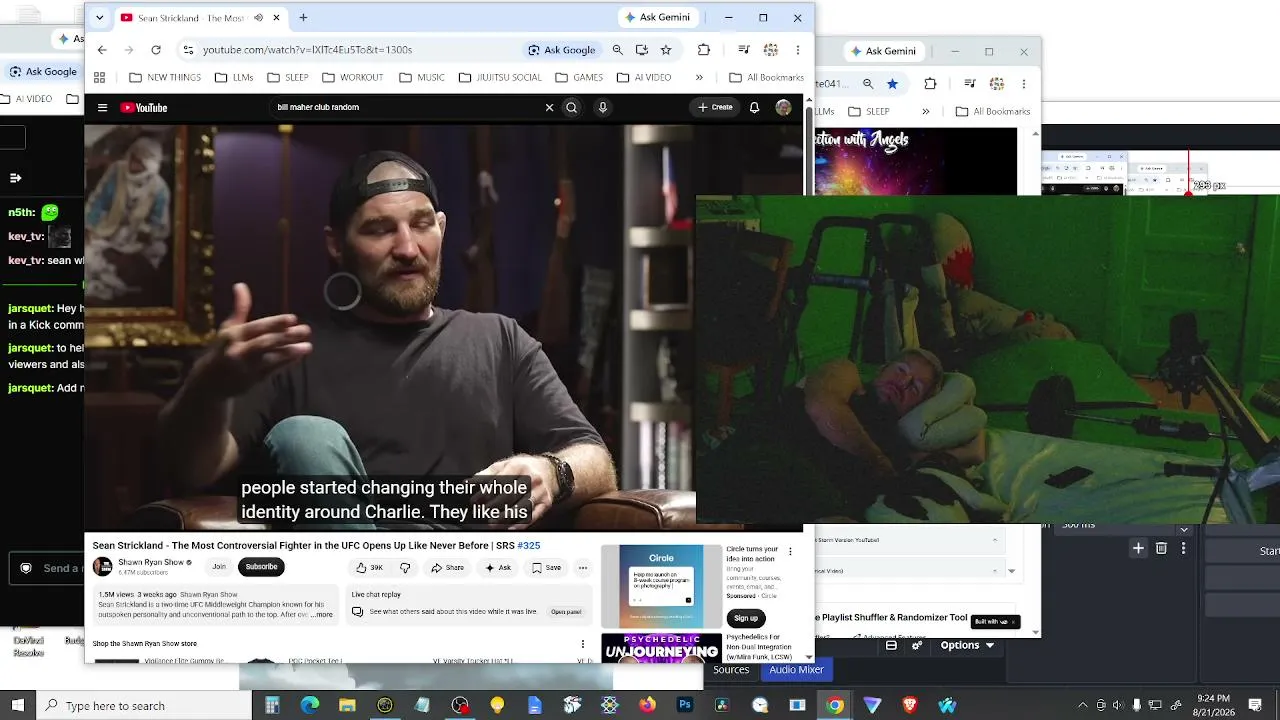The width and height of the screenshot is (1280, 720).
Task: Create a YouTube video or post
Action: (716, 108)
